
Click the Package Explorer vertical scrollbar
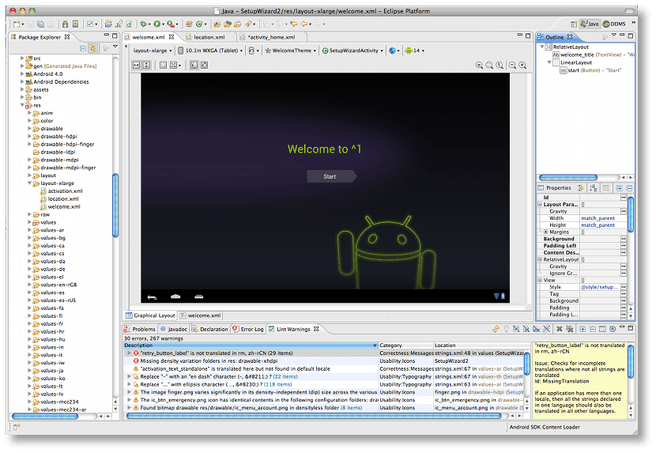click(115, 205)
